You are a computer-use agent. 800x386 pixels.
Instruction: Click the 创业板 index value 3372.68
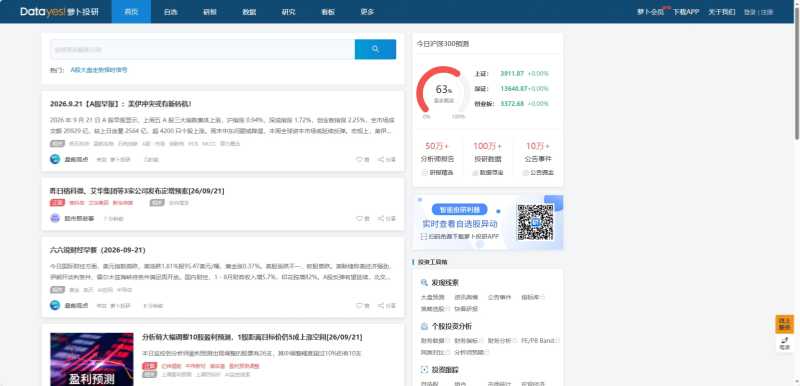[512, 104]
